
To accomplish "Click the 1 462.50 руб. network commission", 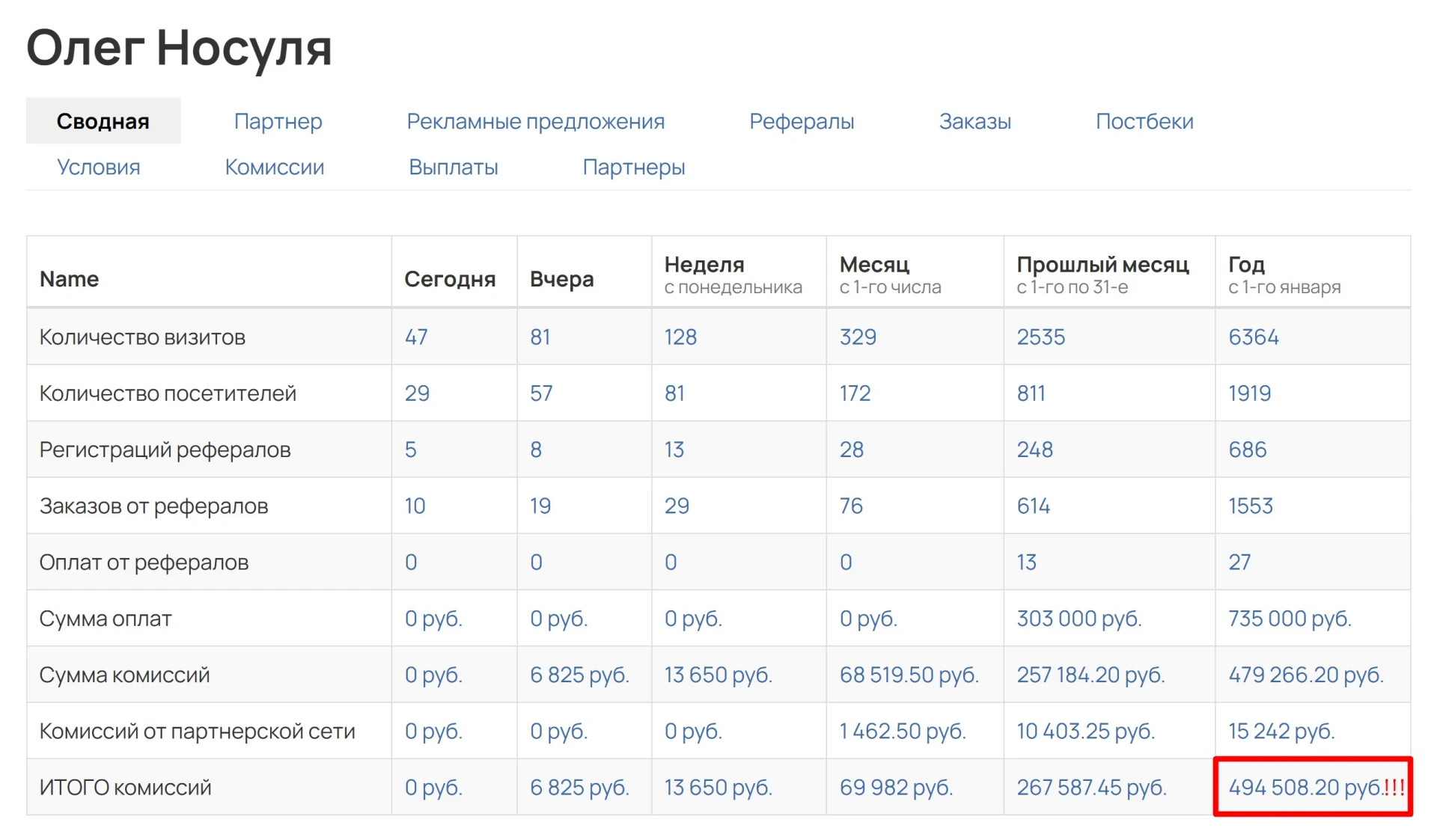I will (903, 731).
